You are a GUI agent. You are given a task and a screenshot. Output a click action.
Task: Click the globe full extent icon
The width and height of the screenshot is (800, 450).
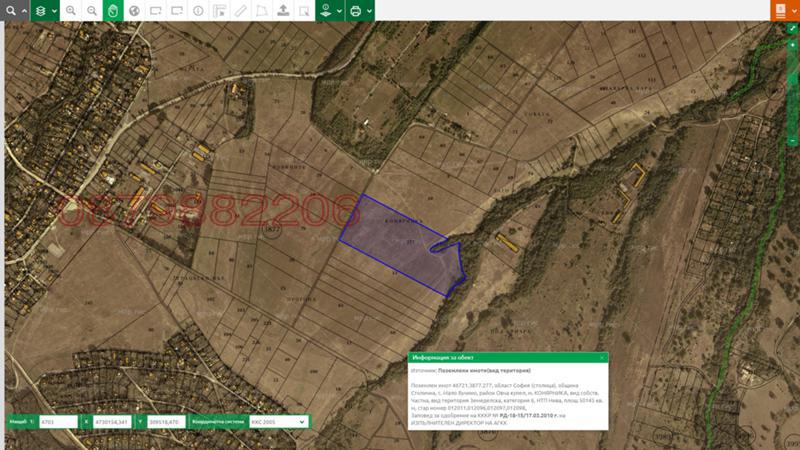click(134, 10)
